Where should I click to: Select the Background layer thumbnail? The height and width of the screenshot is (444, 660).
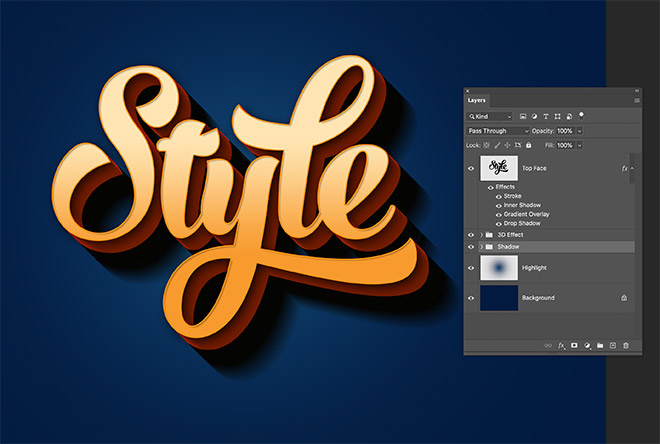[499, 297]
